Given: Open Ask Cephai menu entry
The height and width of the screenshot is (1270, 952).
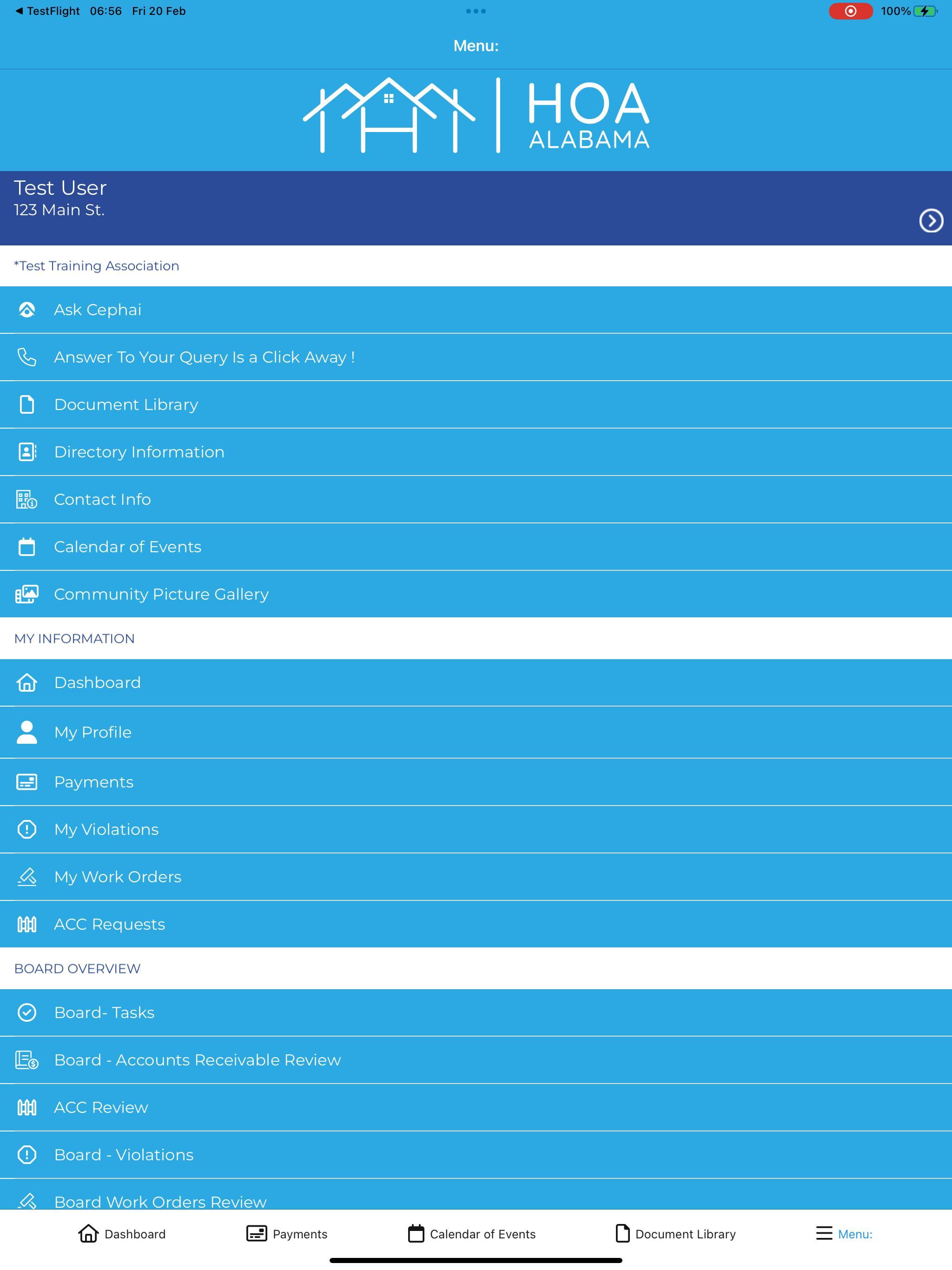Looking at the screenshot, I should coord(476,310).
